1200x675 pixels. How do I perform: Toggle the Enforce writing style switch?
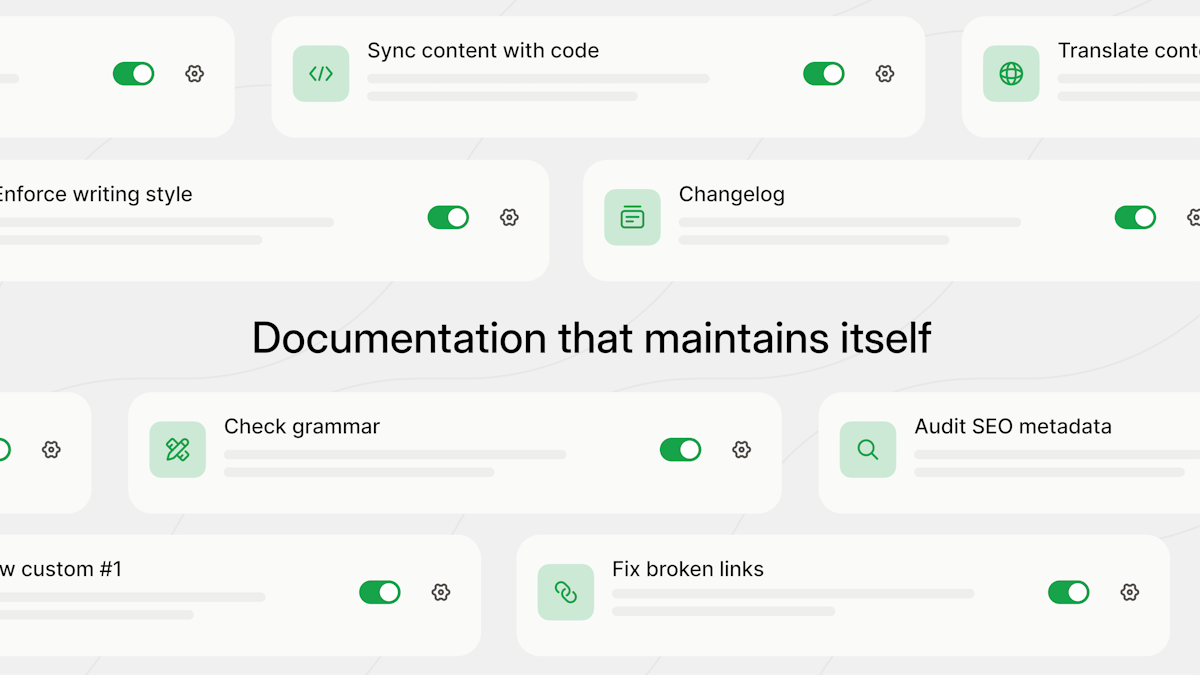pos(448,217)
